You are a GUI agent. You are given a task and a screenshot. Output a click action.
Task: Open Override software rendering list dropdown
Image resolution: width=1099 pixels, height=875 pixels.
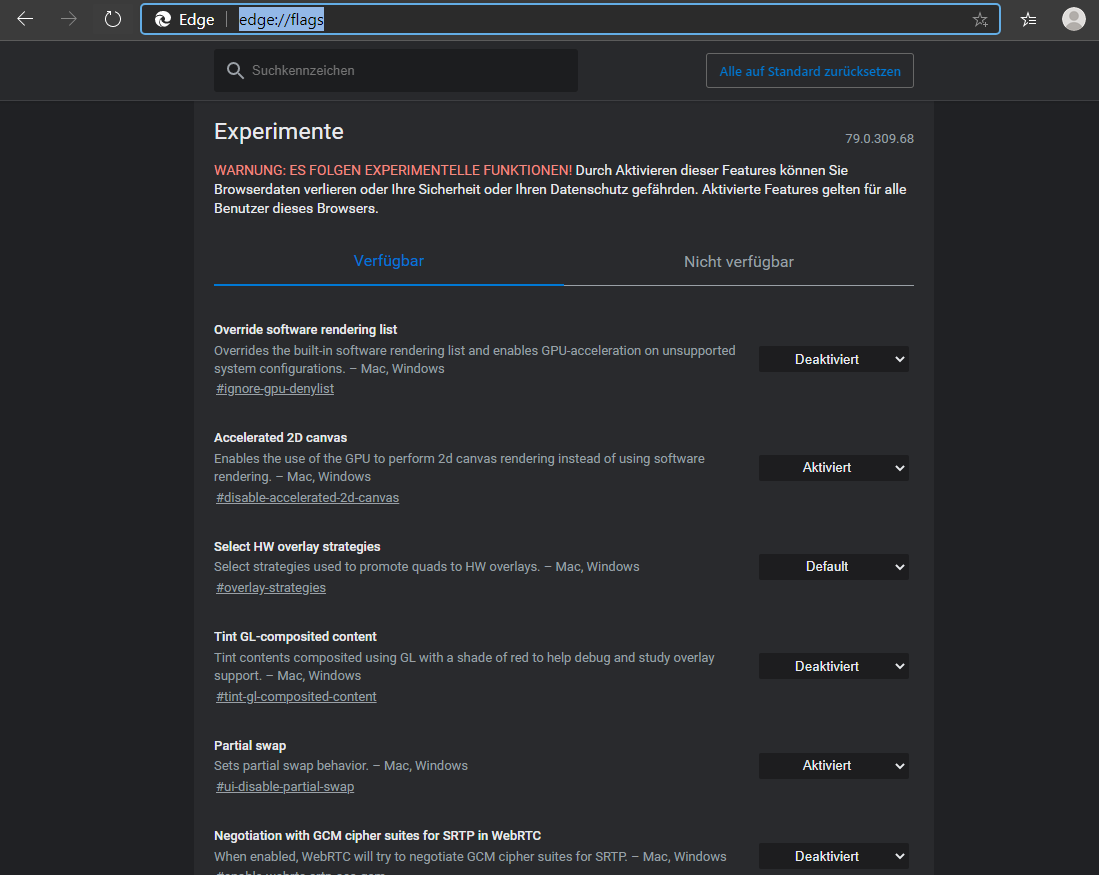click(x=833, y=359)
